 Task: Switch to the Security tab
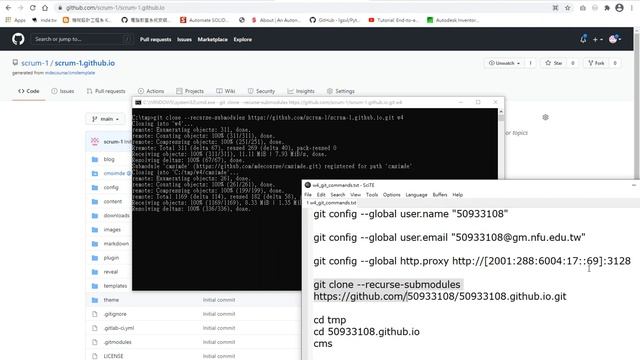(x=261, y=91)
